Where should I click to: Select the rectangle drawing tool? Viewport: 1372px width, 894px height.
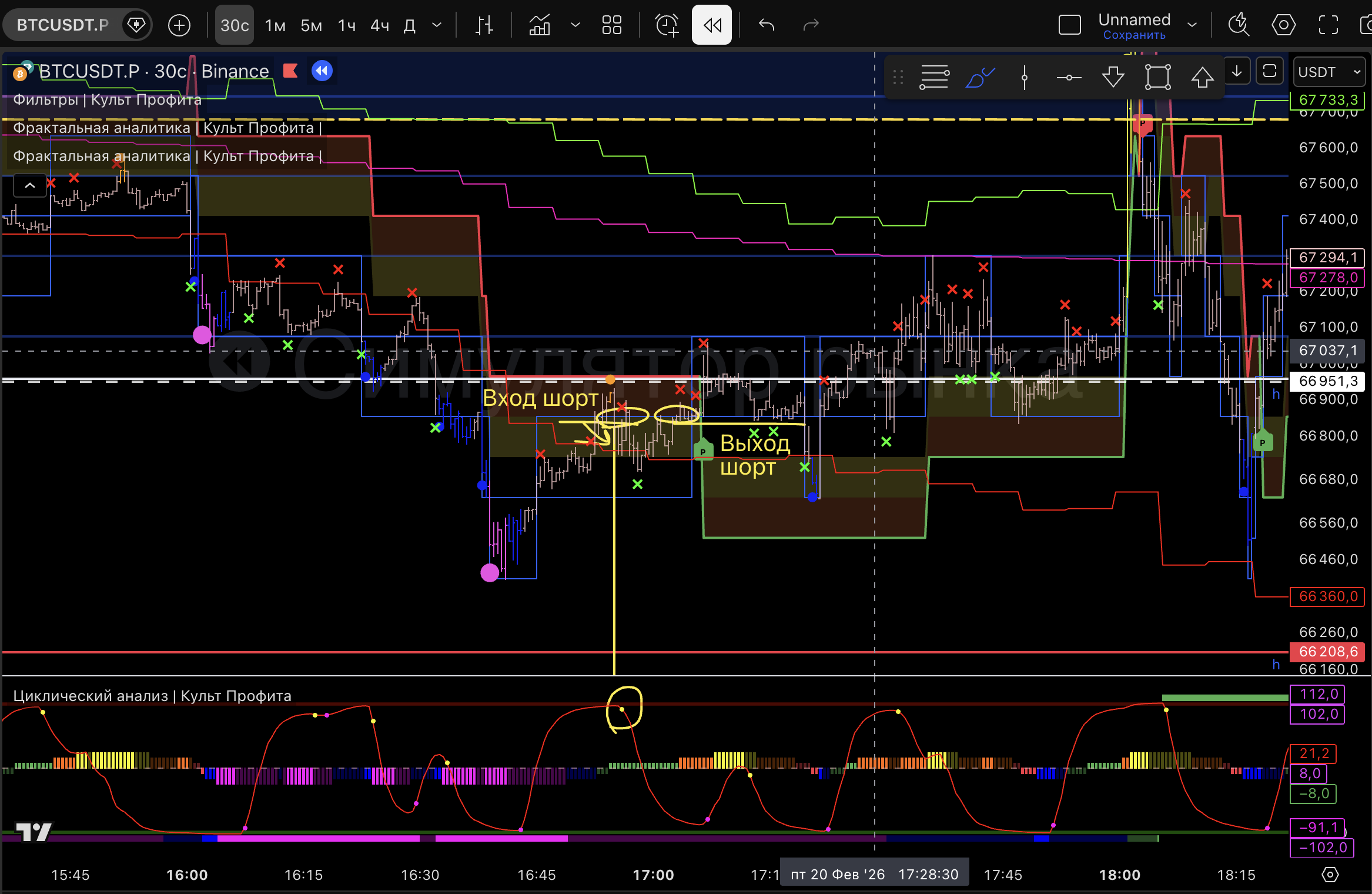1157,77
